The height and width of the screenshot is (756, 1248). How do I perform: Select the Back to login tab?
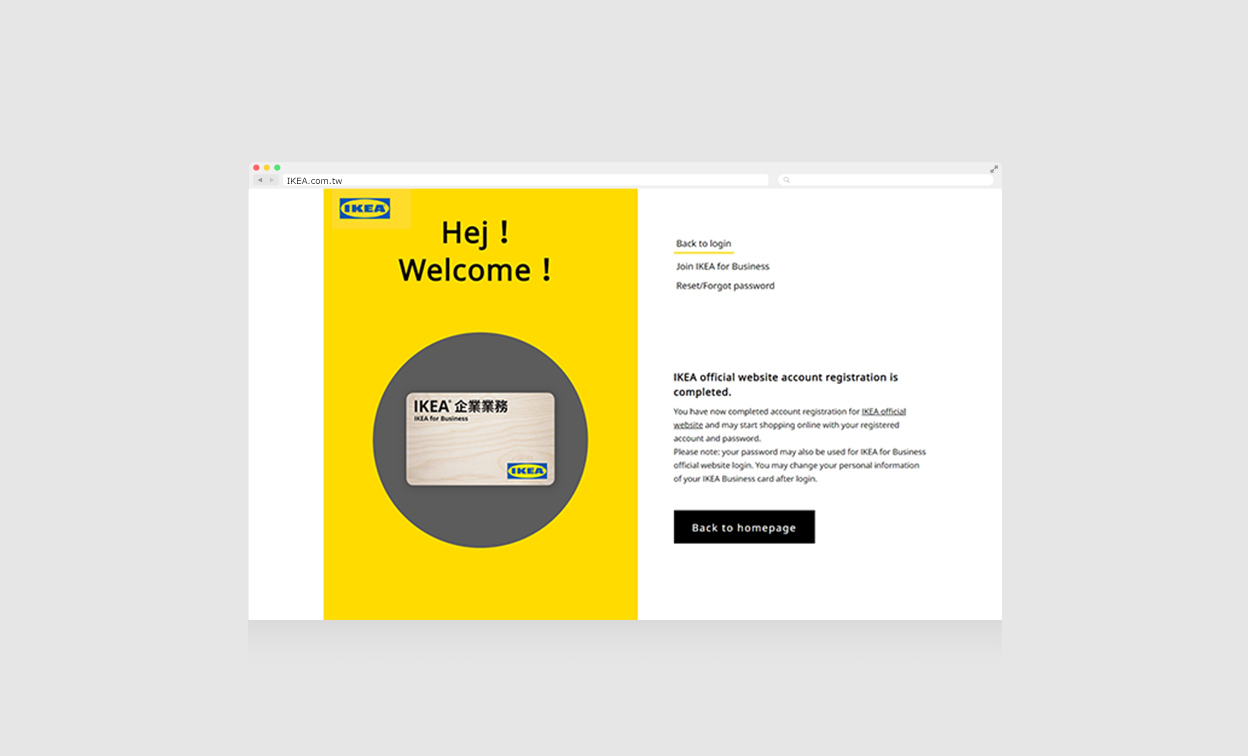click(x=703, y=244)
